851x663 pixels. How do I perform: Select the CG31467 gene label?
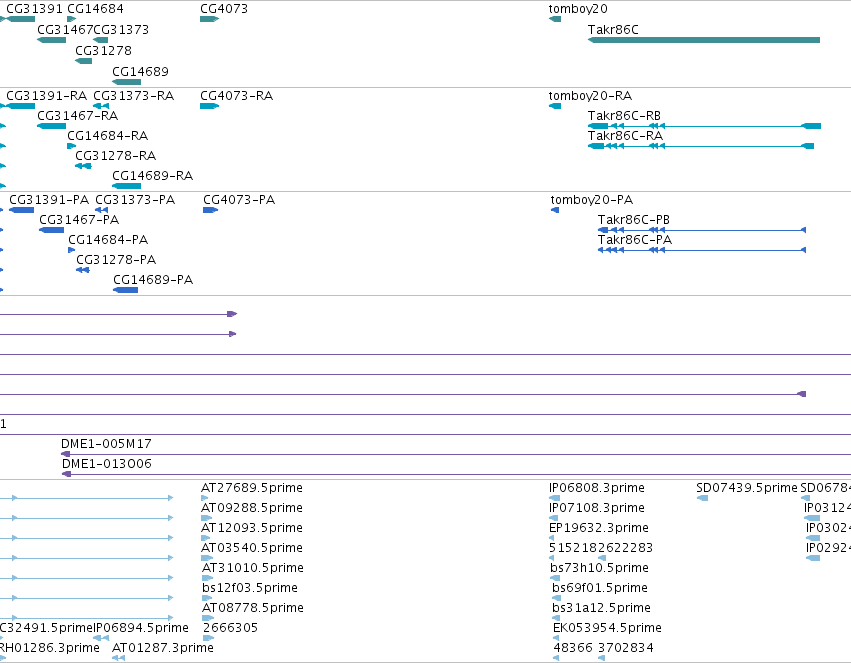point(65,29)
